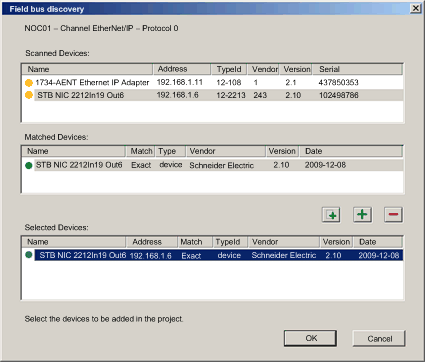Confirm the dialog with OK
Screen dimensions: 426x363
click(x=310, y=338)
